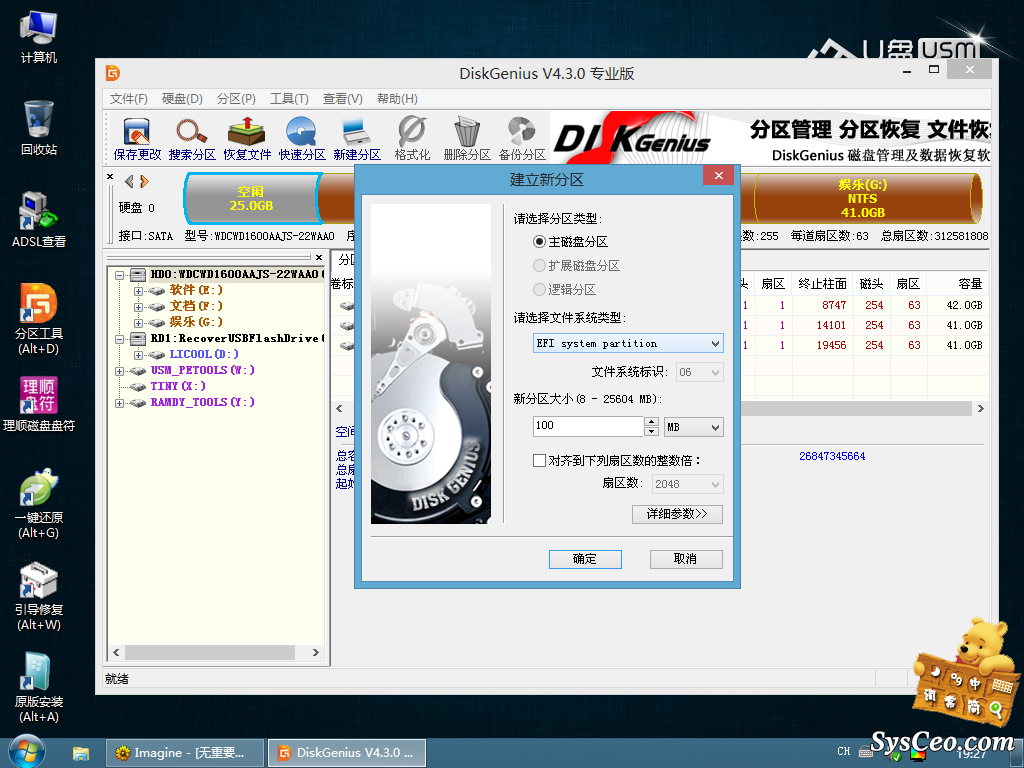1024x768 pixels.
Task: Go to previous disk with left arrow
Action: (x=129, y=182)
